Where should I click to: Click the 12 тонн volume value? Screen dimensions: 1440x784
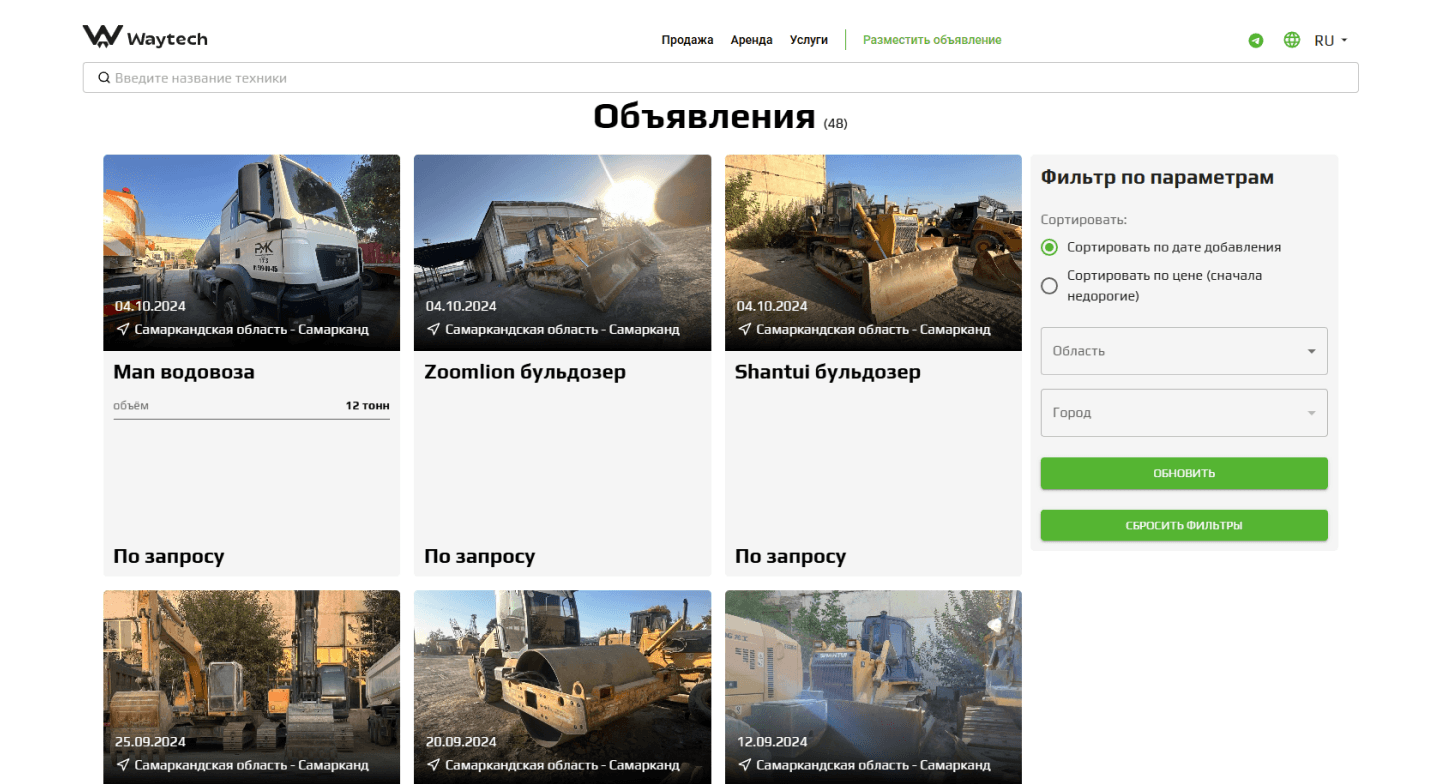[x=368, y=406]
